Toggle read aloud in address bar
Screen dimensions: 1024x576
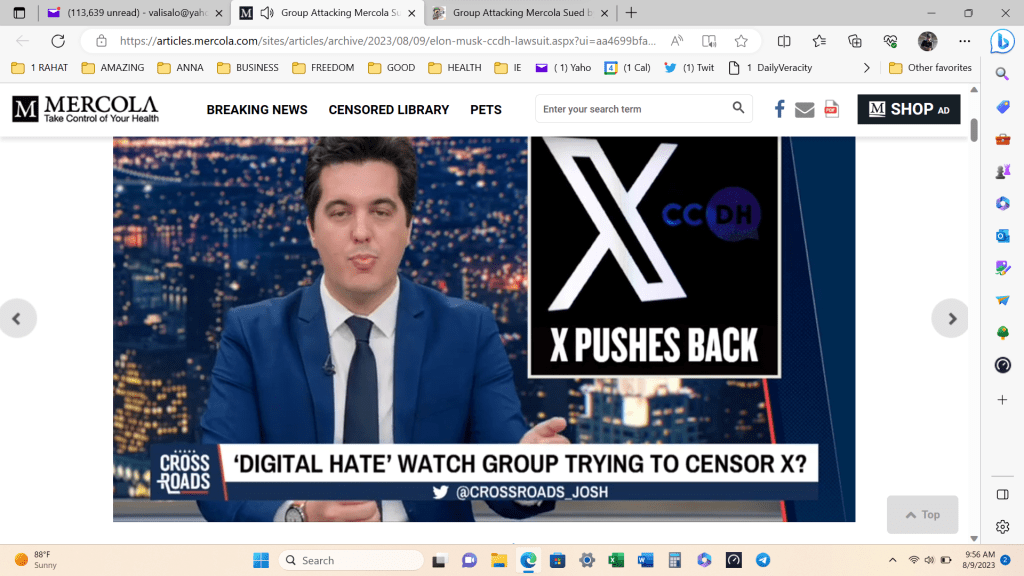pos(677,41)
